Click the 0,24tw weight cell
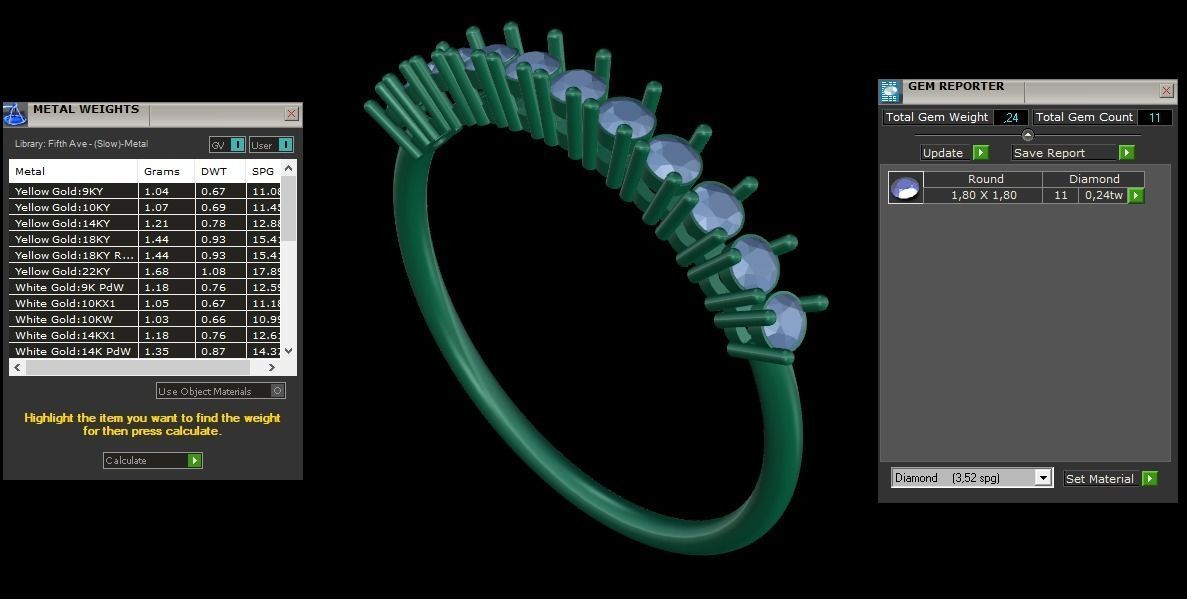This screenshot has width=1187, height=599. point(1103,195)
